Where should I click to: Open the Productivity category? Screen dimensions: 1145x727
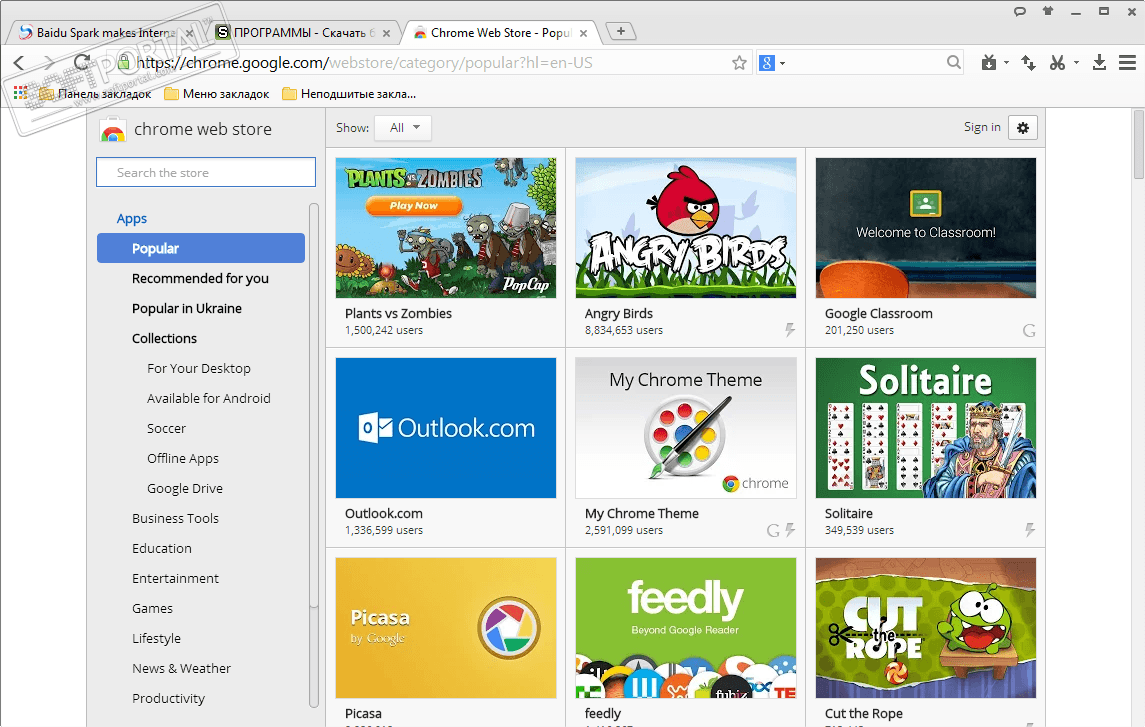pyautogui.click(x=169, y=698)
